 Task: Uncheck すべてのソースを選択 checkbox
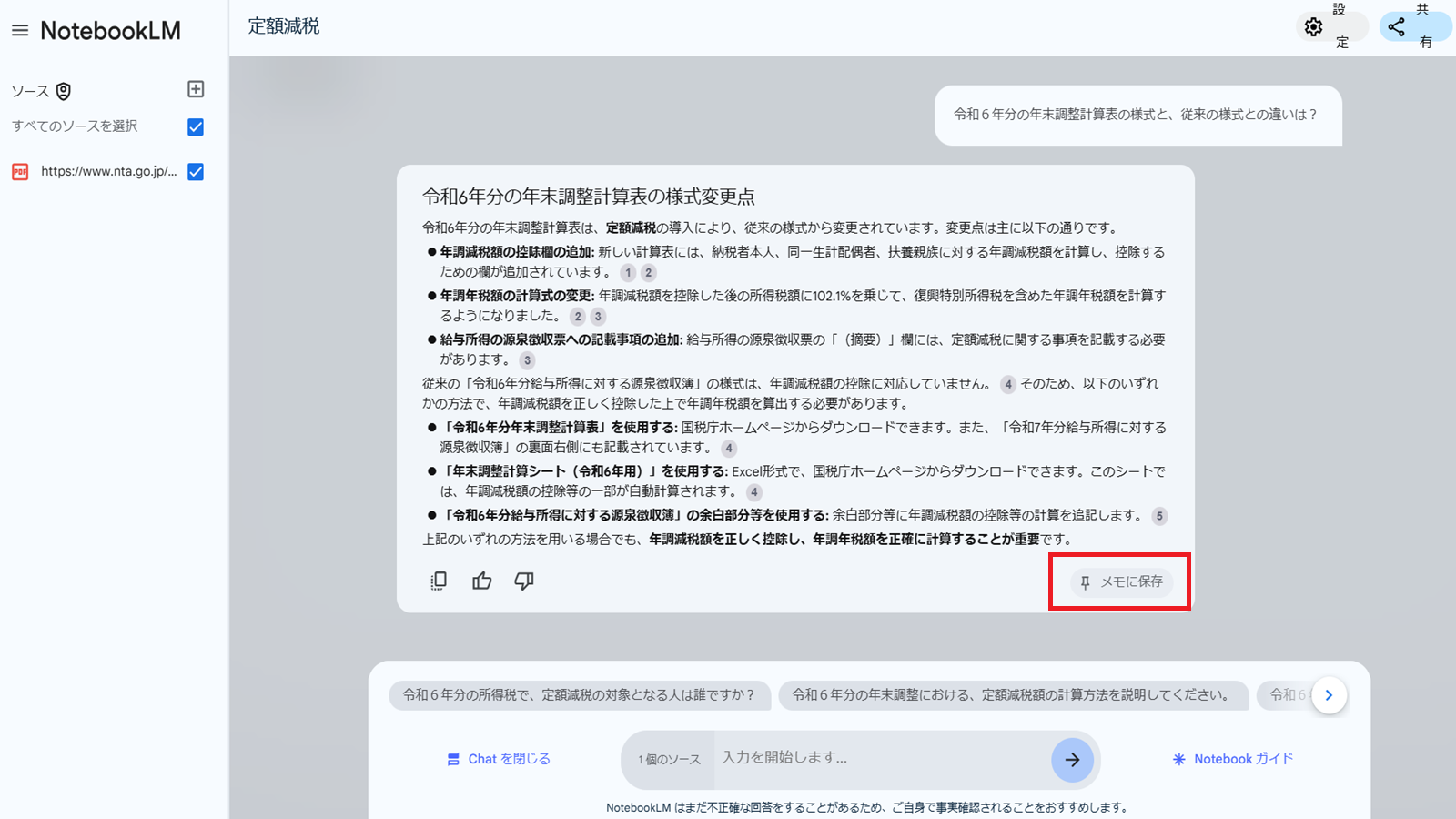pyautogui.click(x=195, y=127)
